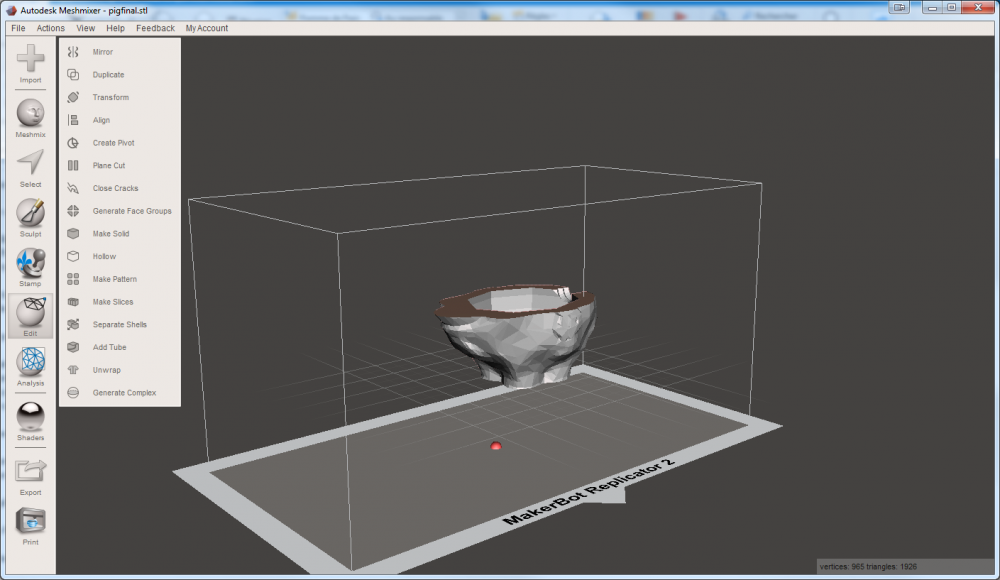
Task: Select the bowl mesh in viewport
Action: (515, 335)
